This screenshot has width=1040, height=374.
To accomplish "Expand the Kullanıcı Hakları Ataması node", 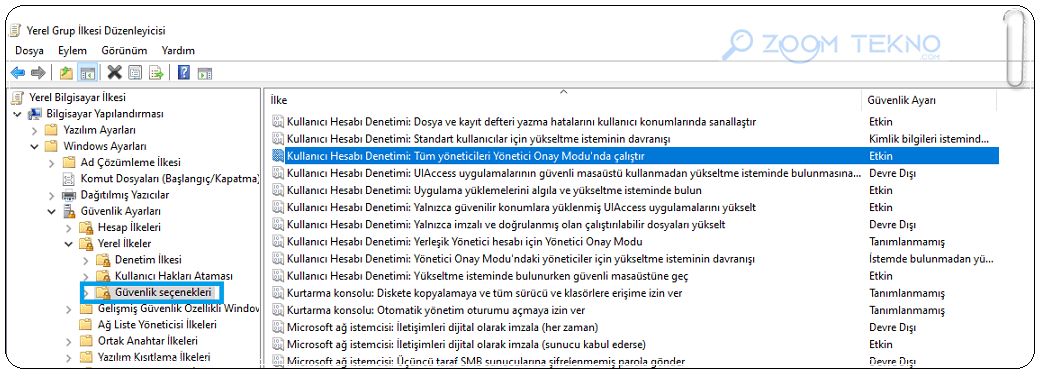I will pos(86,276).
